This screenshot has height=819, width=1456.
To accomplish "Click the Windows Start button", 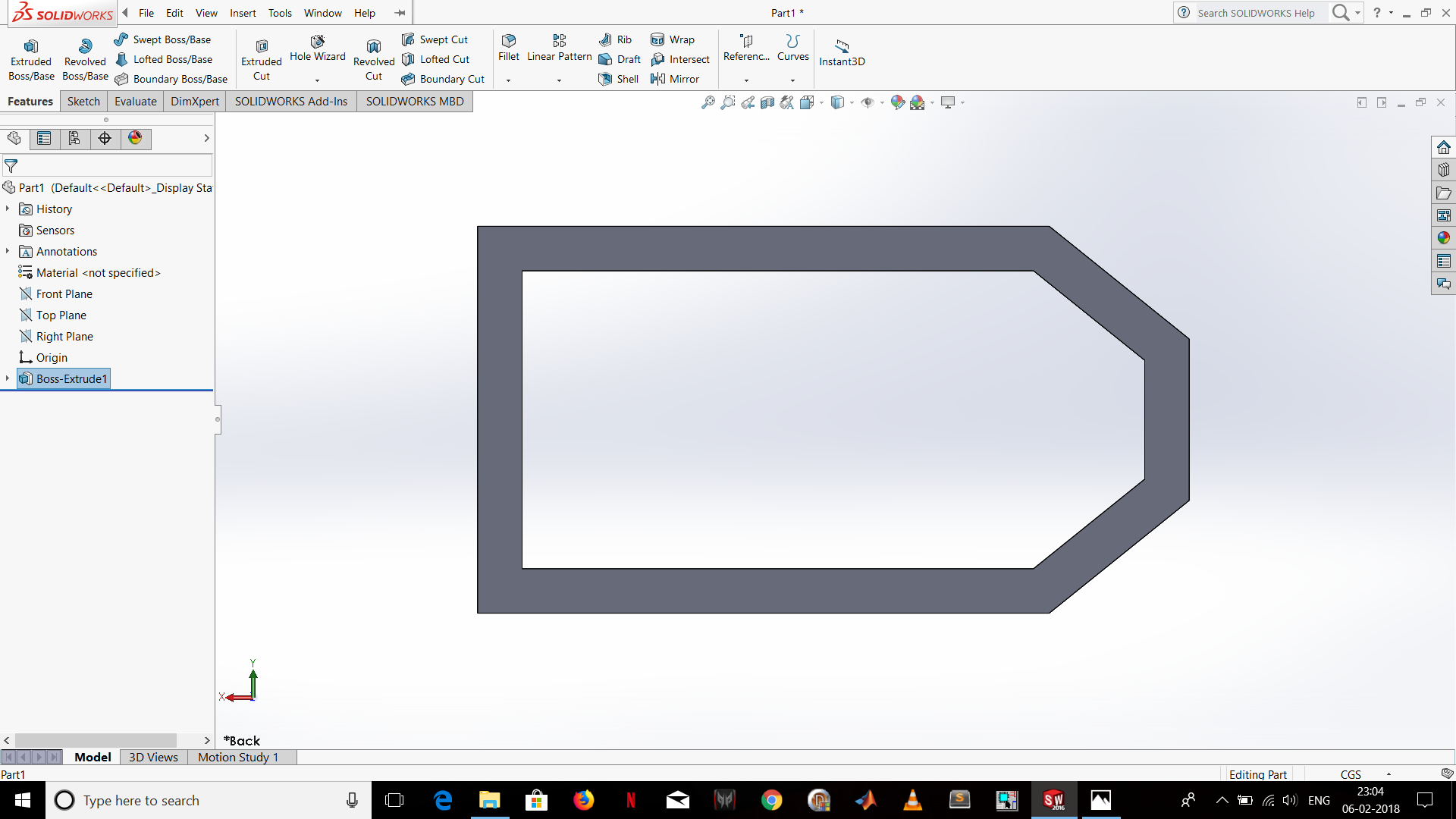I will (23, 800).
